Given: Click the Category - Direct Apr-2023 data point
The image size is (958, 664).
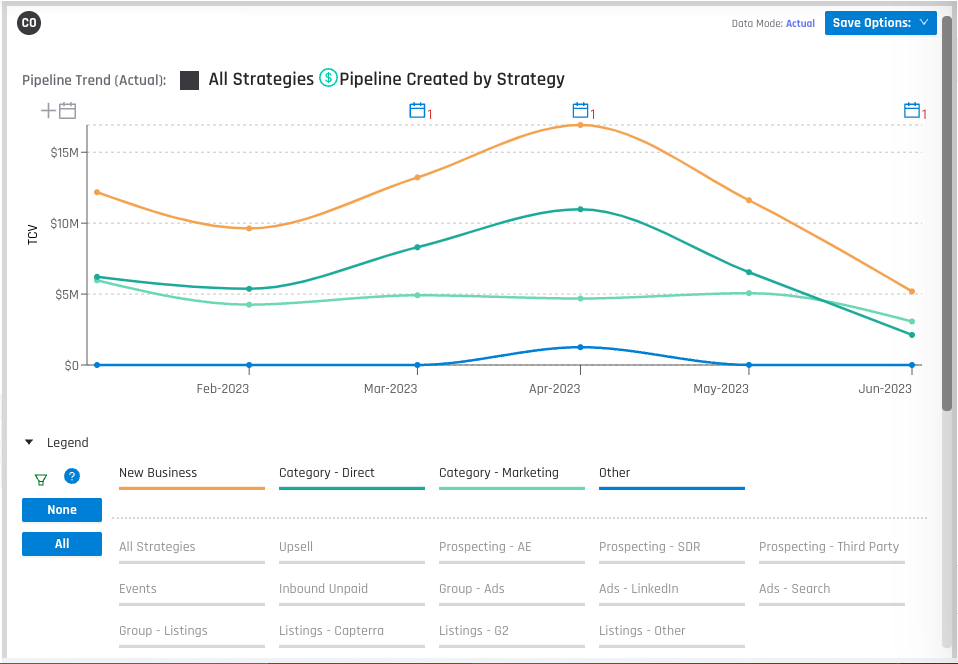Looking at the screenshot, I should [x=580, y=209].
